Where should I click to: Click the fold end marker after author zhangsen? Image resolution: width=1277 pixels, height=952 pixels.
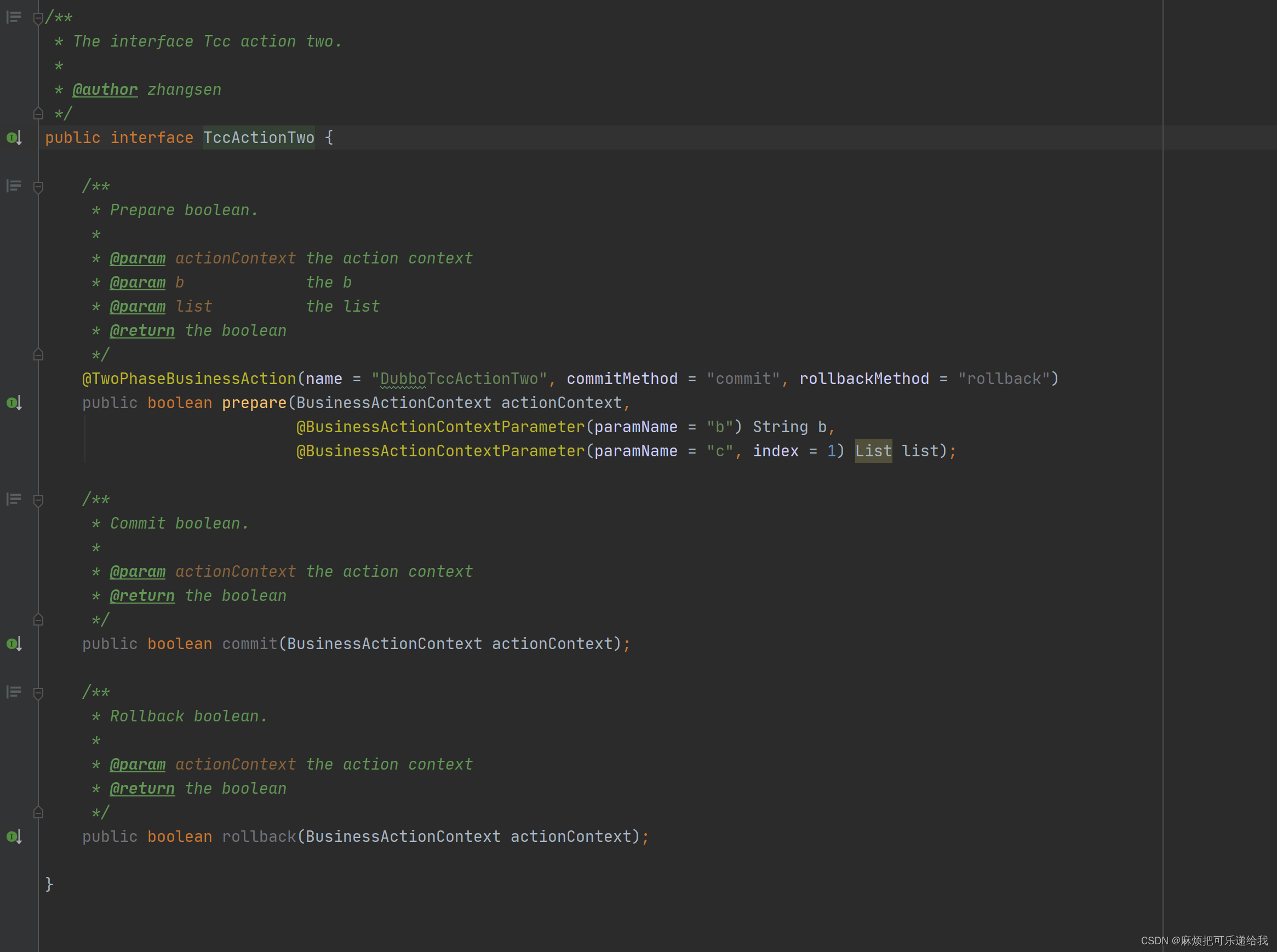(38, 113)
